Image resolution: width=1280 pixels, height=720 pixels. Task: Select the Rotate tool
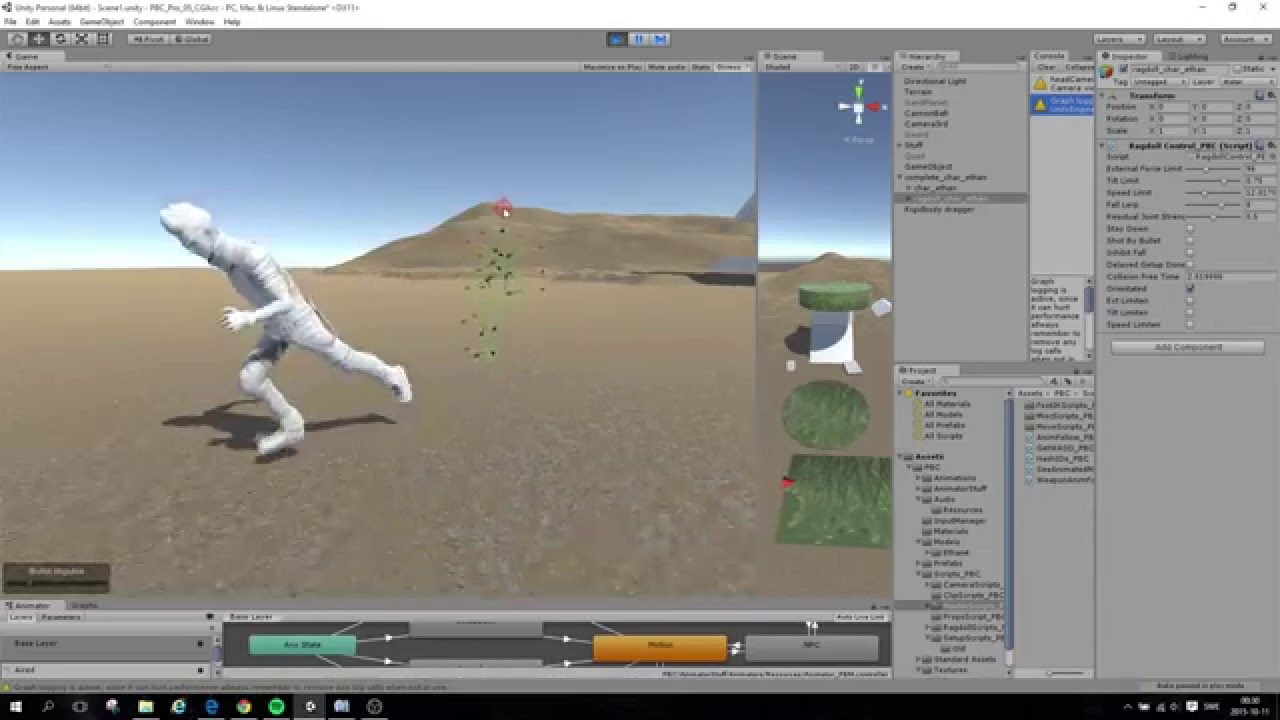[60, 39]
